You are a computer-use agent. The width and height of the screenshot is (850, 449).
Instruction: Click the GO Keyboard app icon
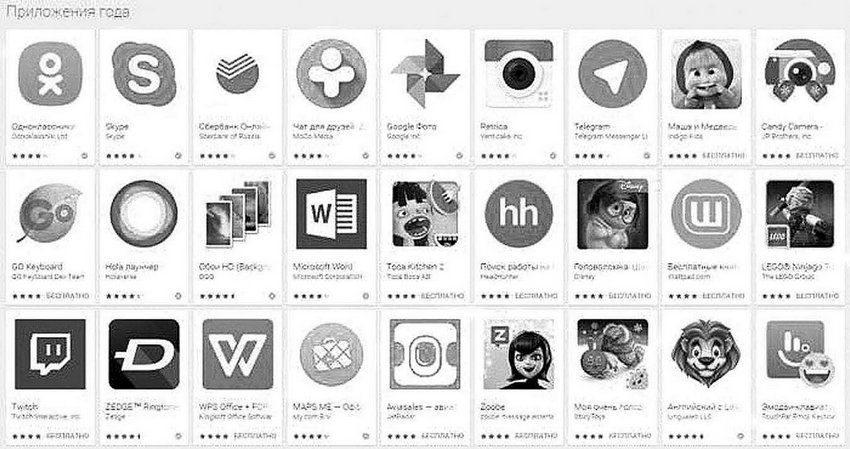[x=50, y=214]
